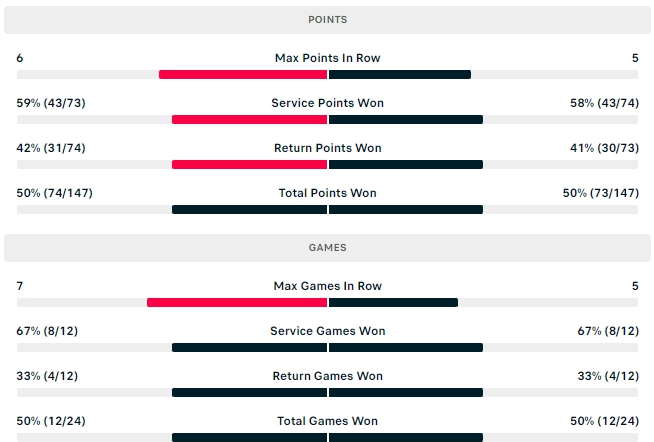
Task: Click the dark Max Points In Row bar
Action: (400, 75)
